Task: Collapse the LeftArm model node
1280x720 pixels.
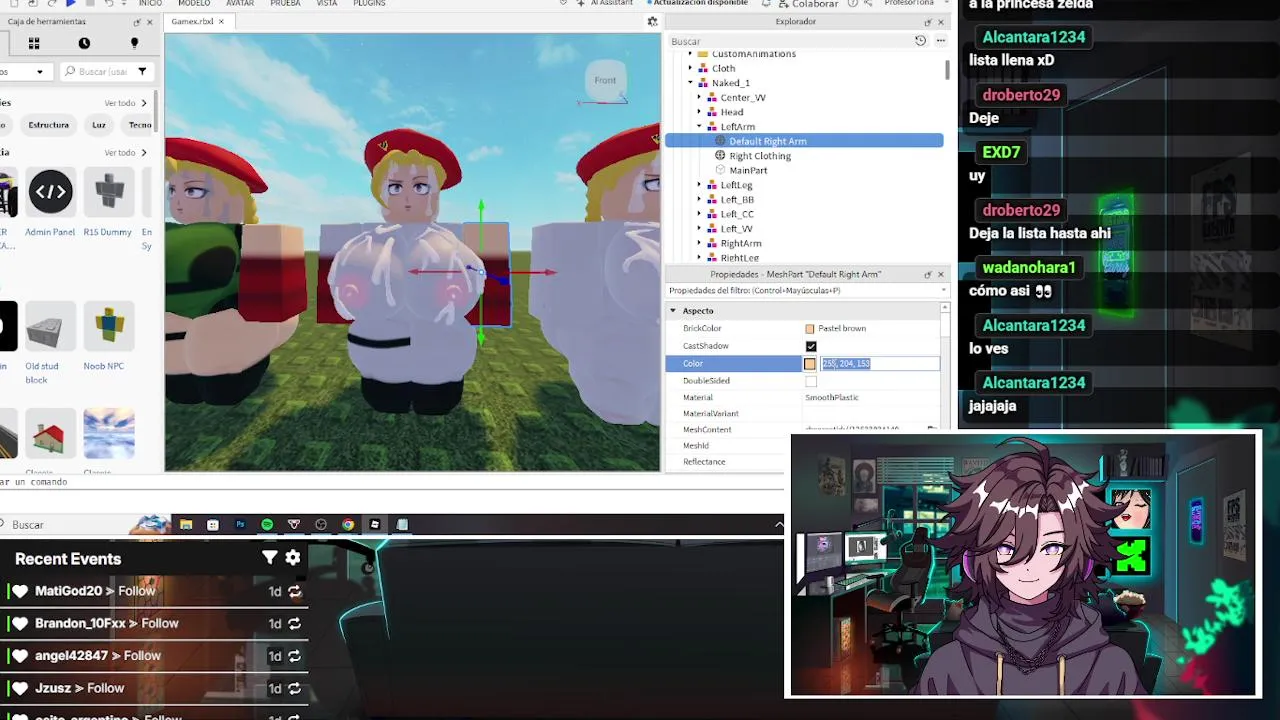Action: (699, 127)
